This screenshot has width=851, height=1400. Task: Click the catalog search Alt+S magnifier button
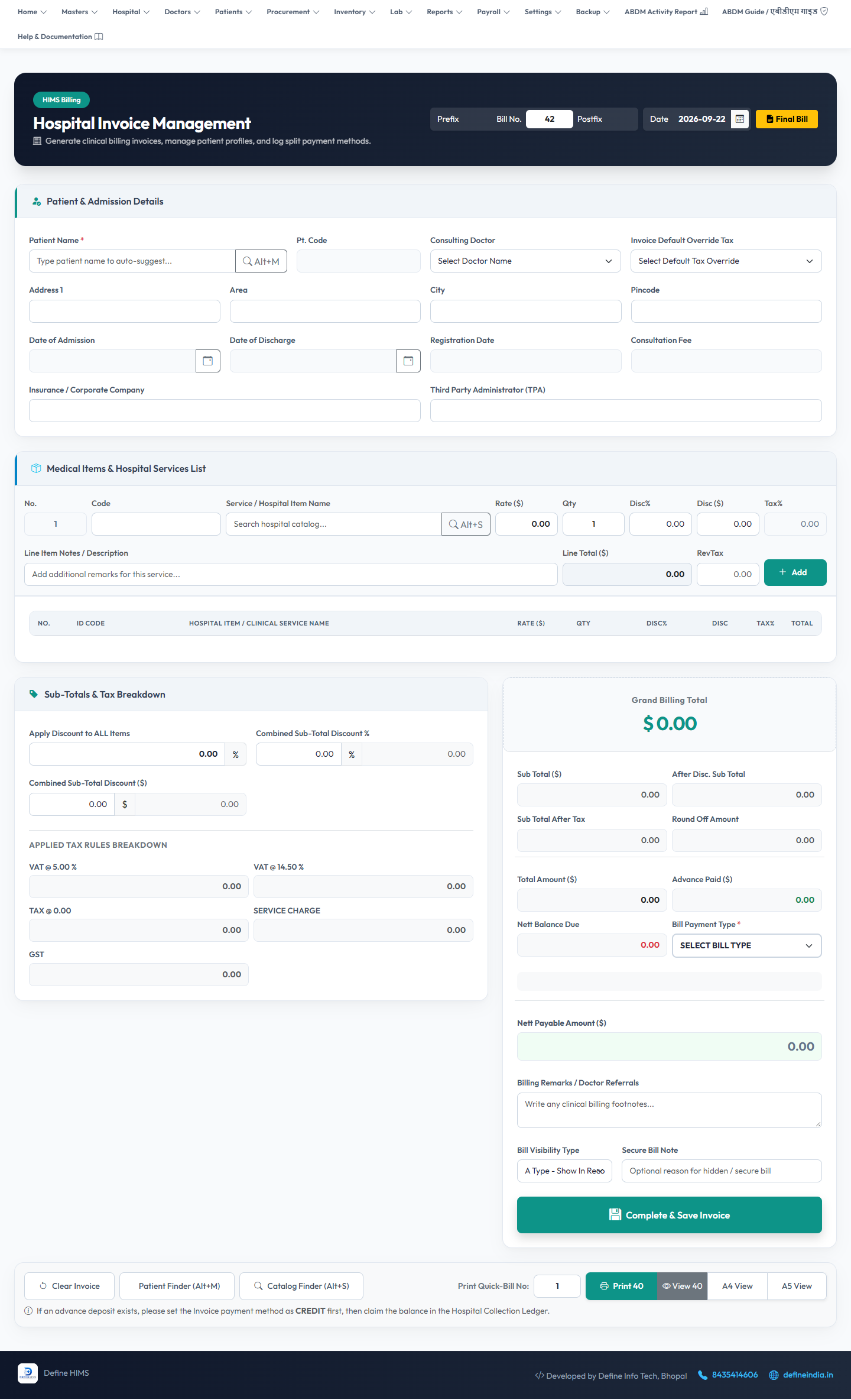(x=466, y=524)
